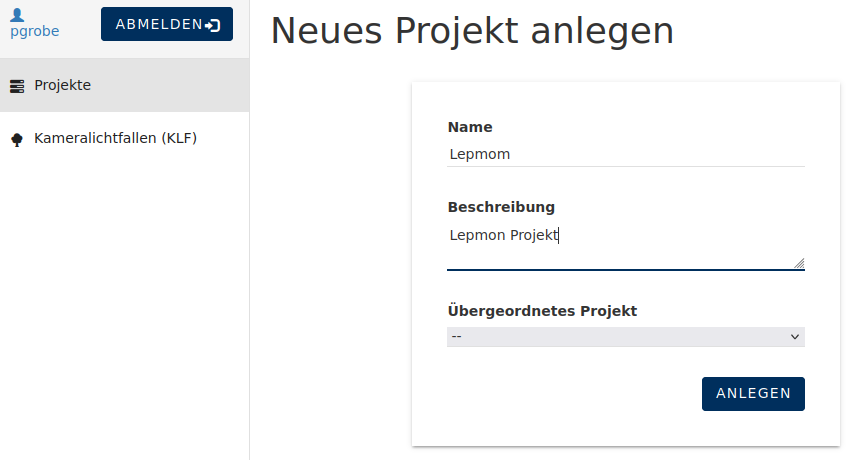Click the Projekte list icon in sidebar

click(17, 86)
